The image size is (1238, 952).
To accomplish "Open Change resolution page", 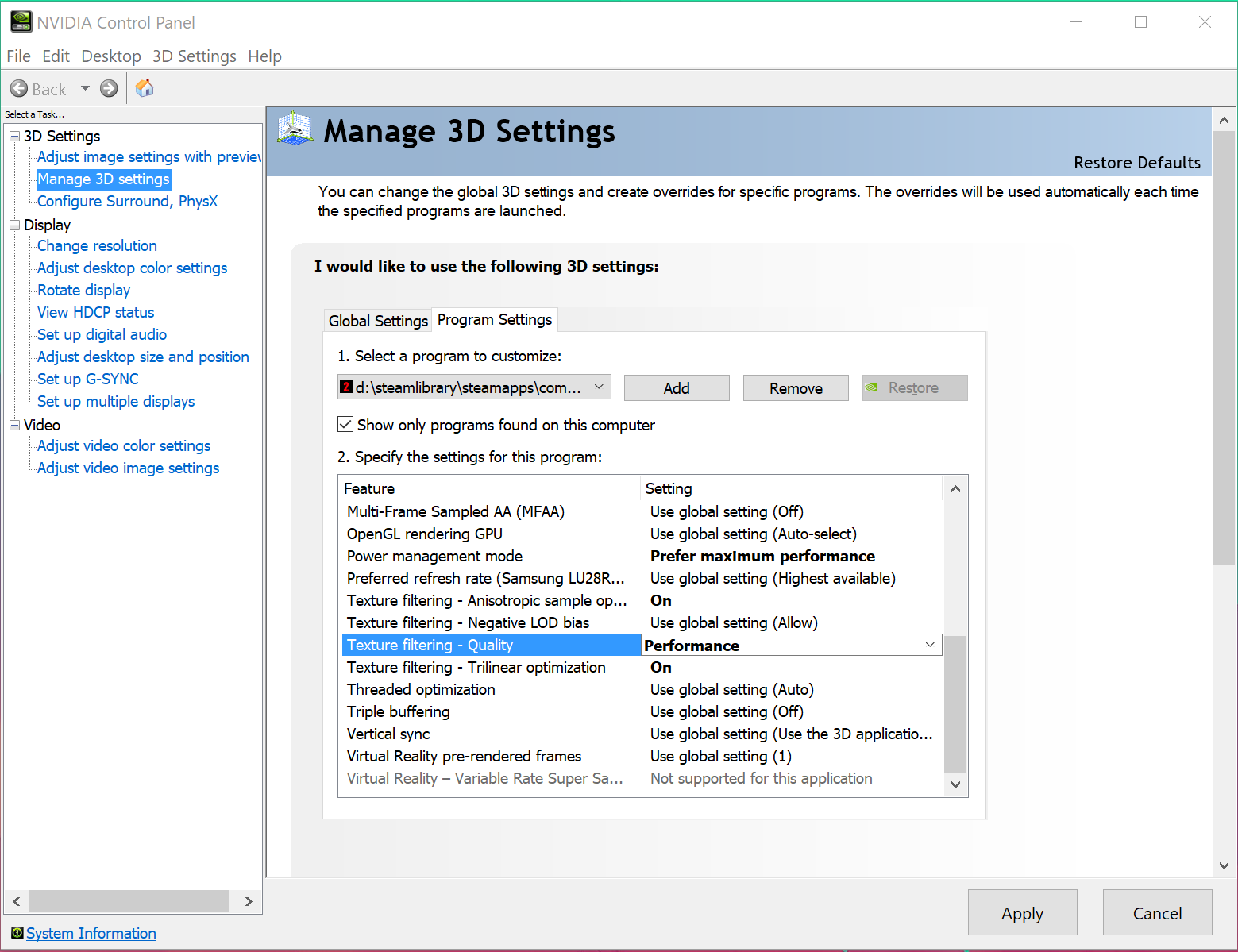I will point(97,245).
